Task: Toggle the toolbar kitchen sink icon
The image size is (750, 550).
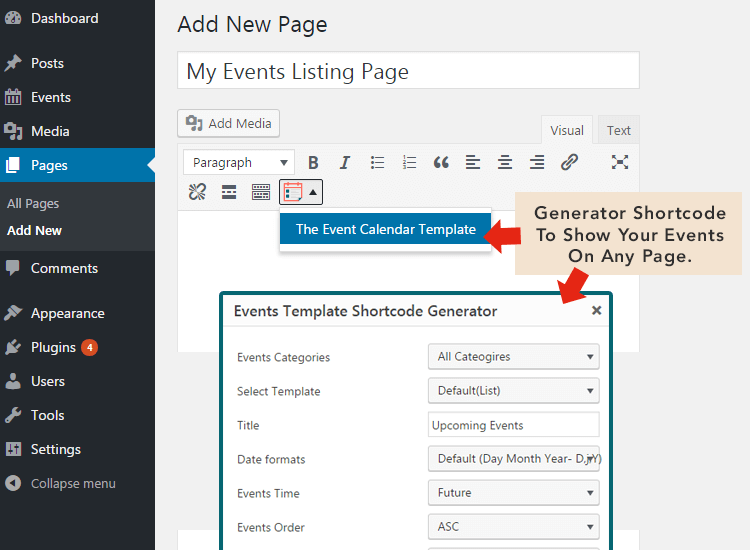Action: [x=261, y=192]
